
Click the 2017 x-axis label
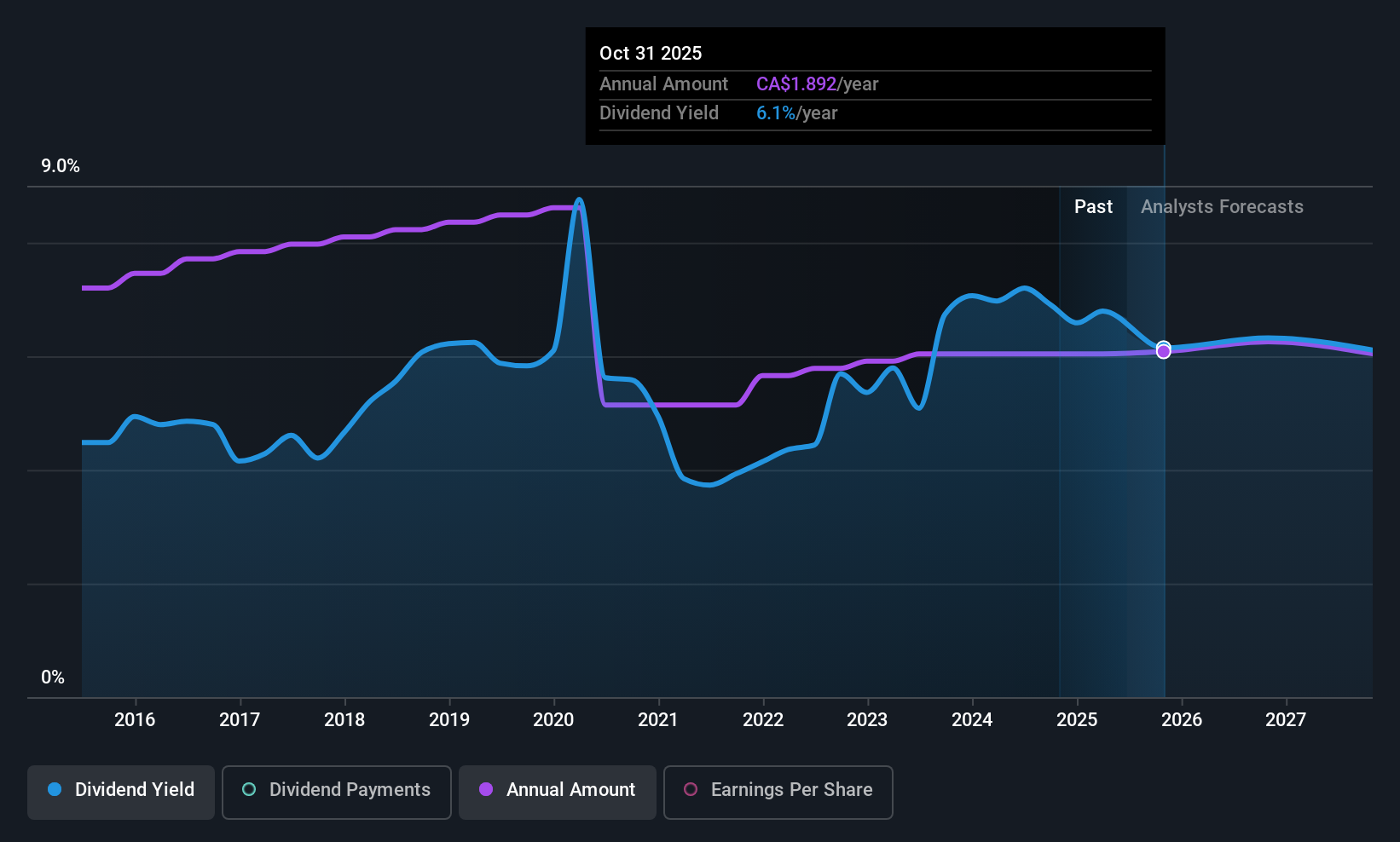pyautogui.click(x=240, y=720)
